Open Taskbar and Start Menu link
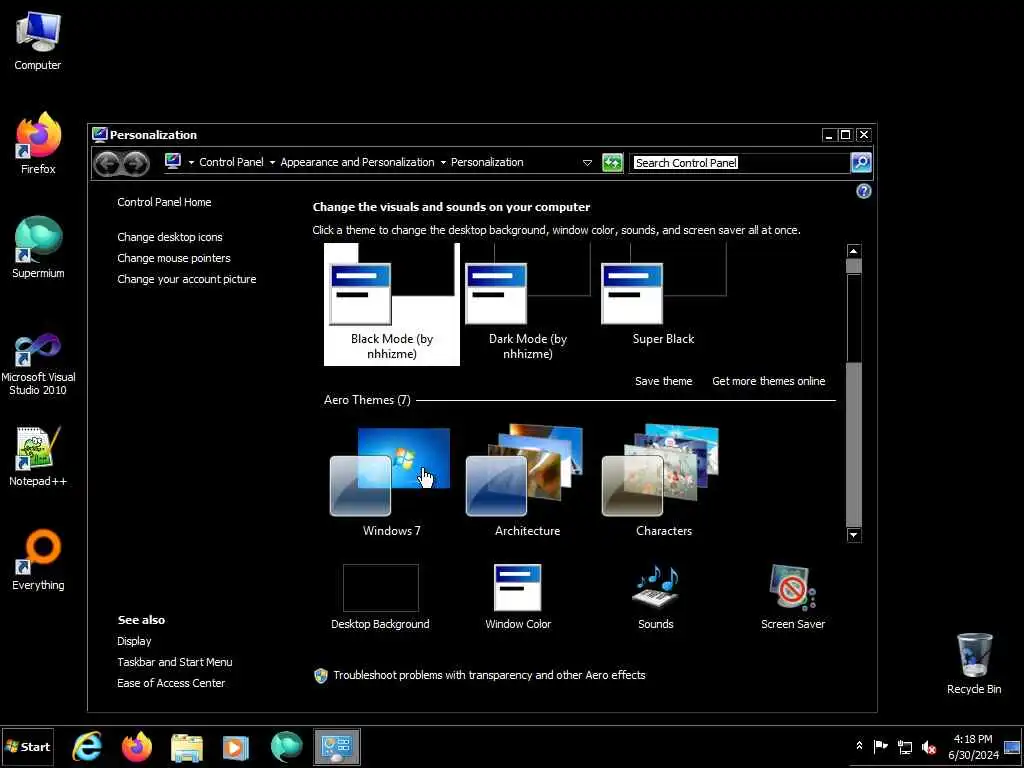Image resolution: width=1024 pixels, height=768 pixels. (174, 662)
